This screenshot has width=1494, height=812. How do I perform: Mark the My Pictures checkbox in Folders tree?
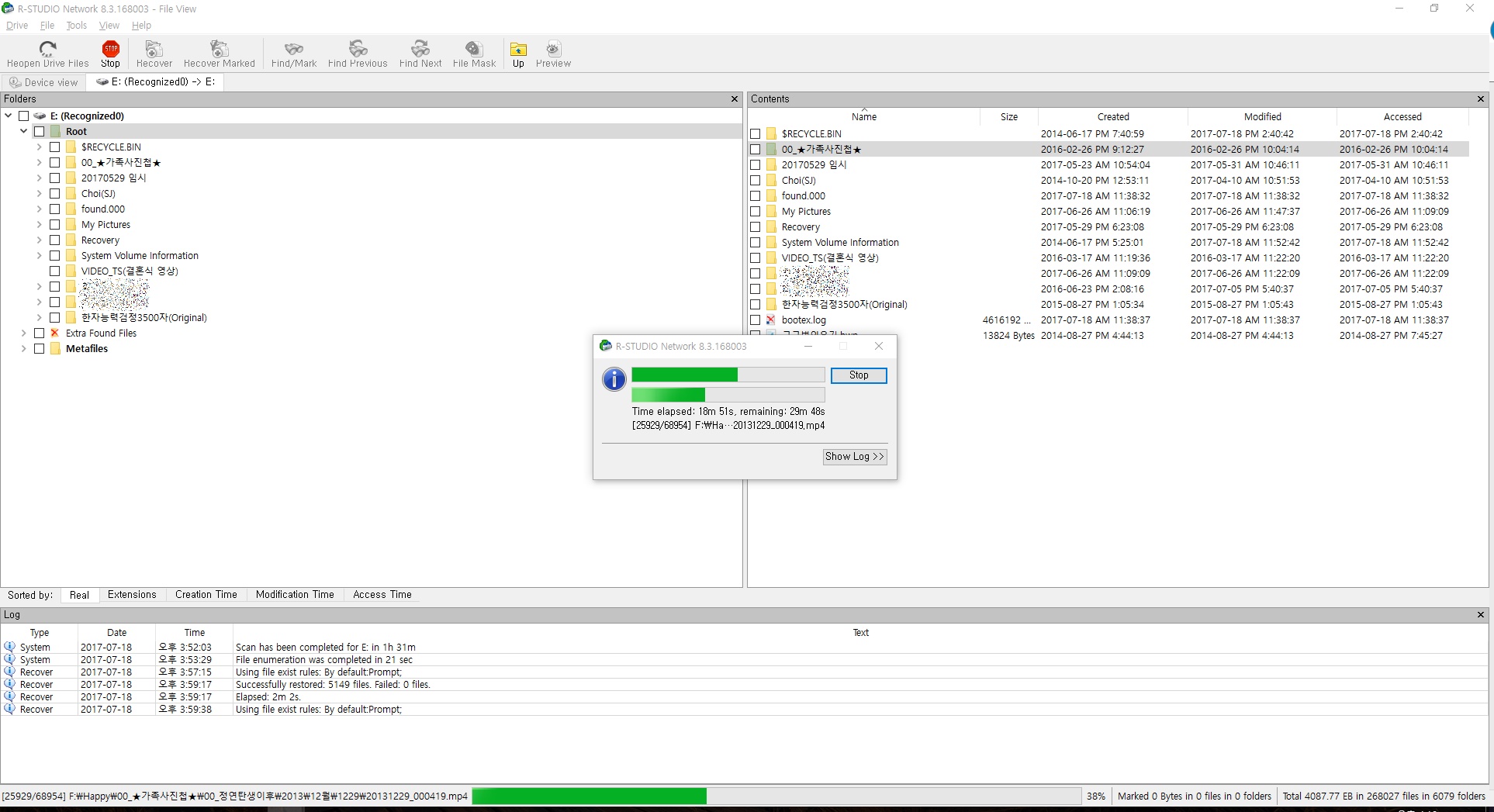55,225
